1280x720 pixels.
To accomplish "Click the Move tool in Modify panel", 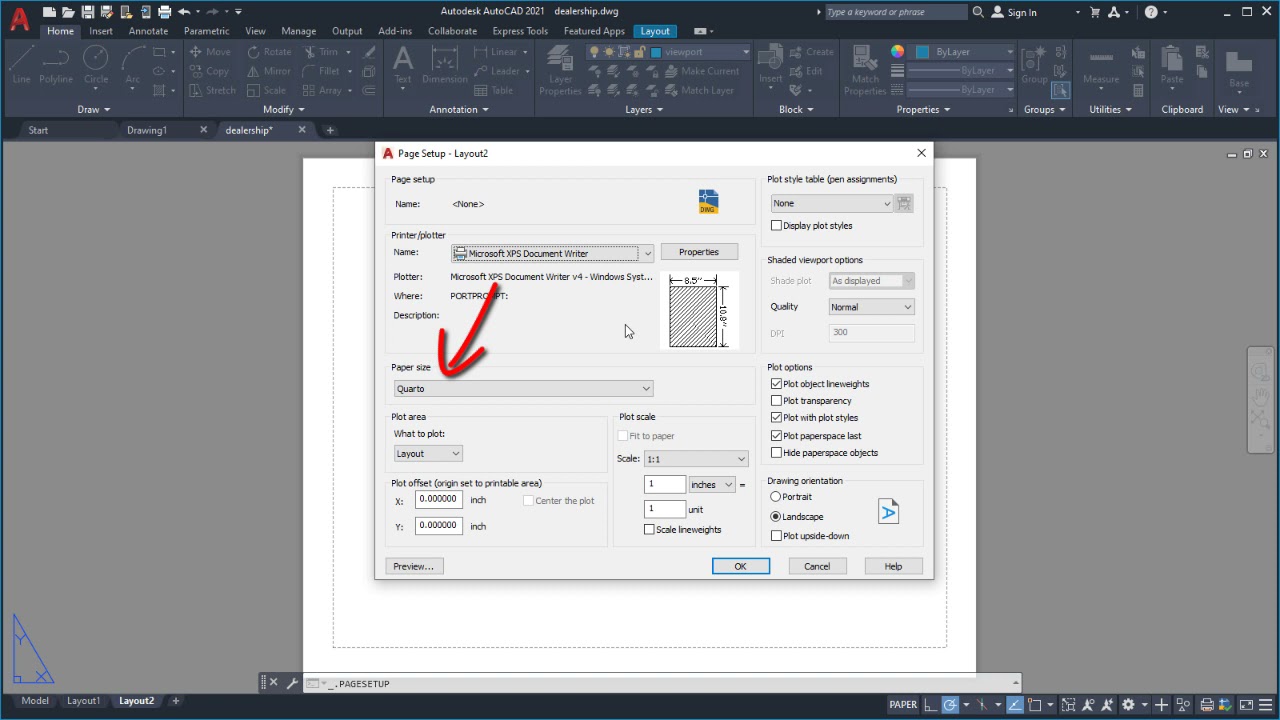I will click(210, 52).
